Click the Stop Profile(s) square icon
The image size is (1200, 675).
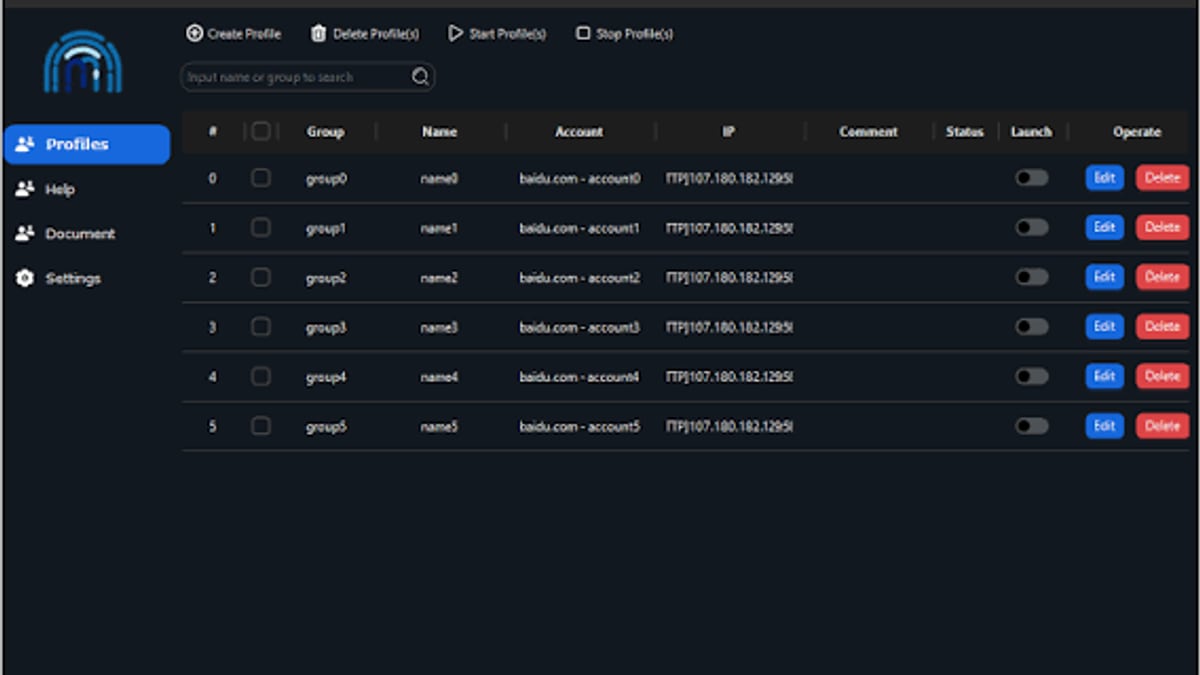point(583,33)
